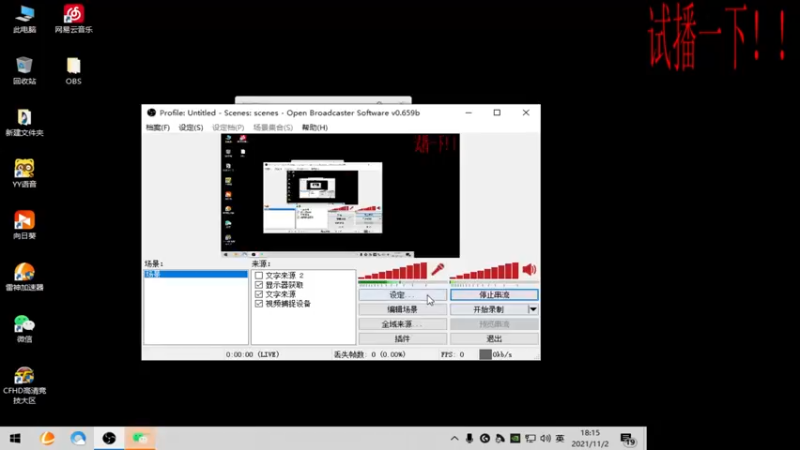Select the 回收站 recycle bin icon

click(24, 71)
